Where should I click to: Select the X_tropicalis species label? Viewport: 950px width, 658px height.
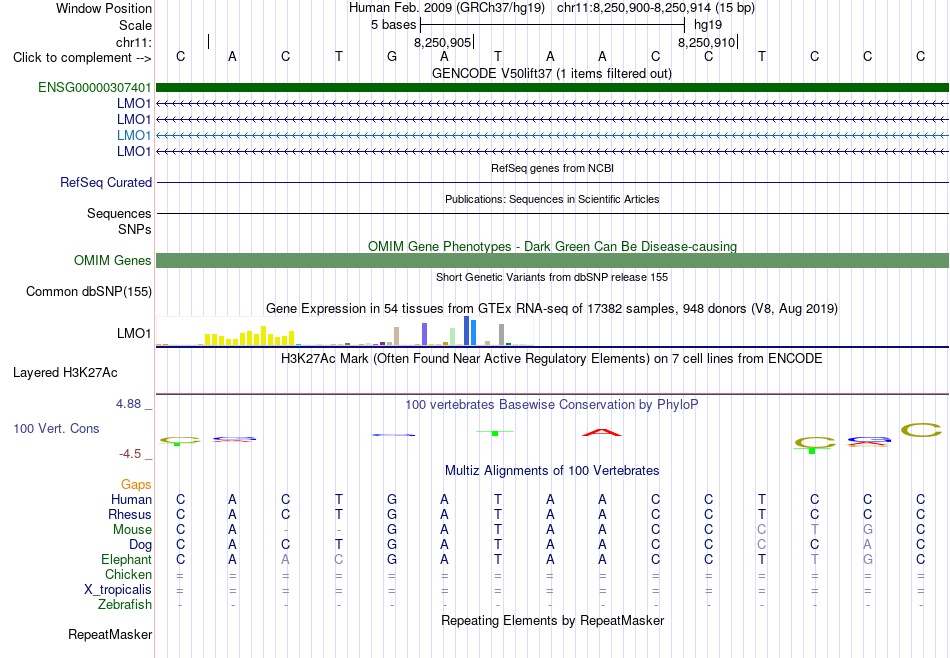click(x=118, y=590)
